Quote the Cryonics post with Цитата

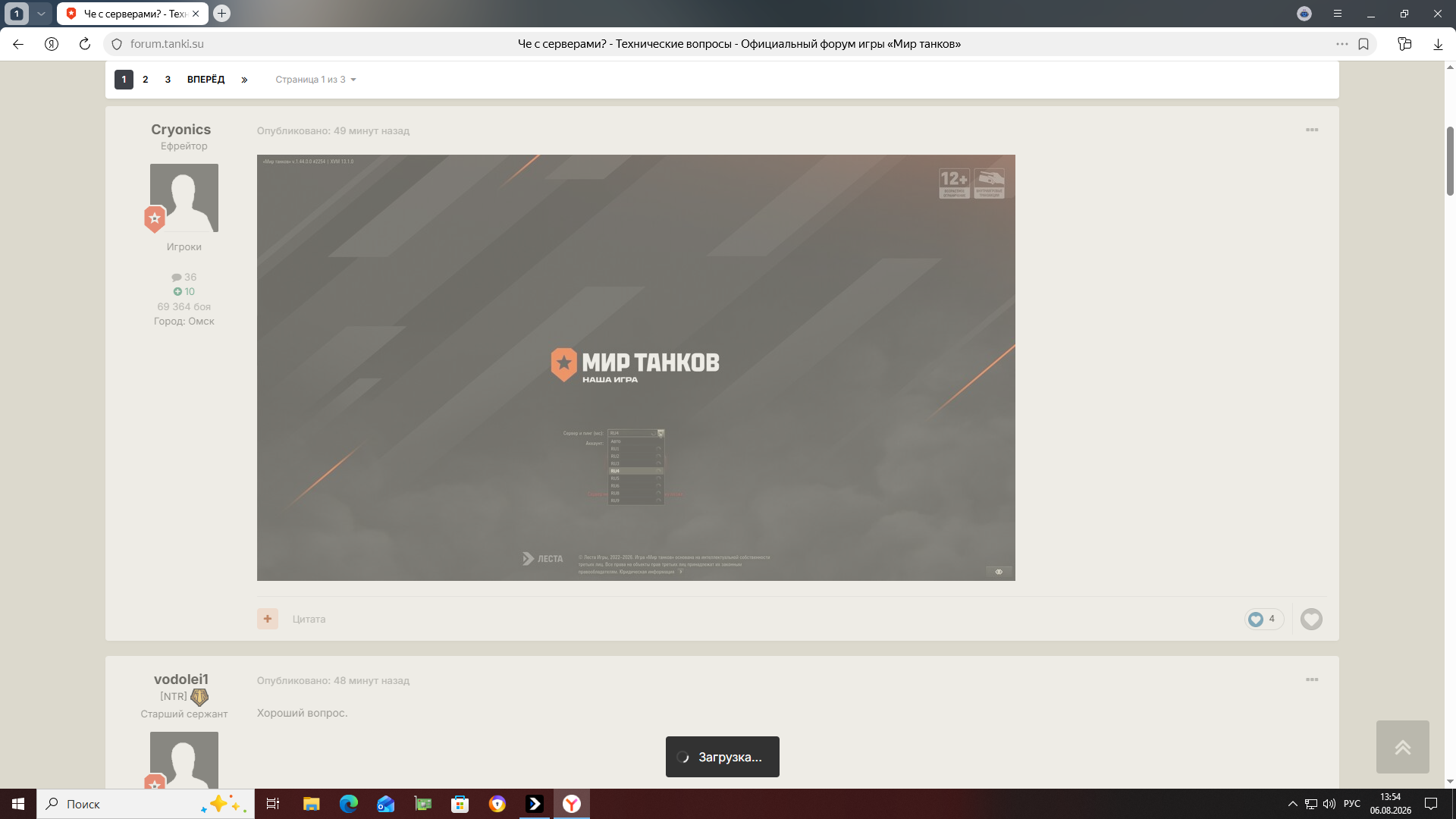click(x=309, y=620)
